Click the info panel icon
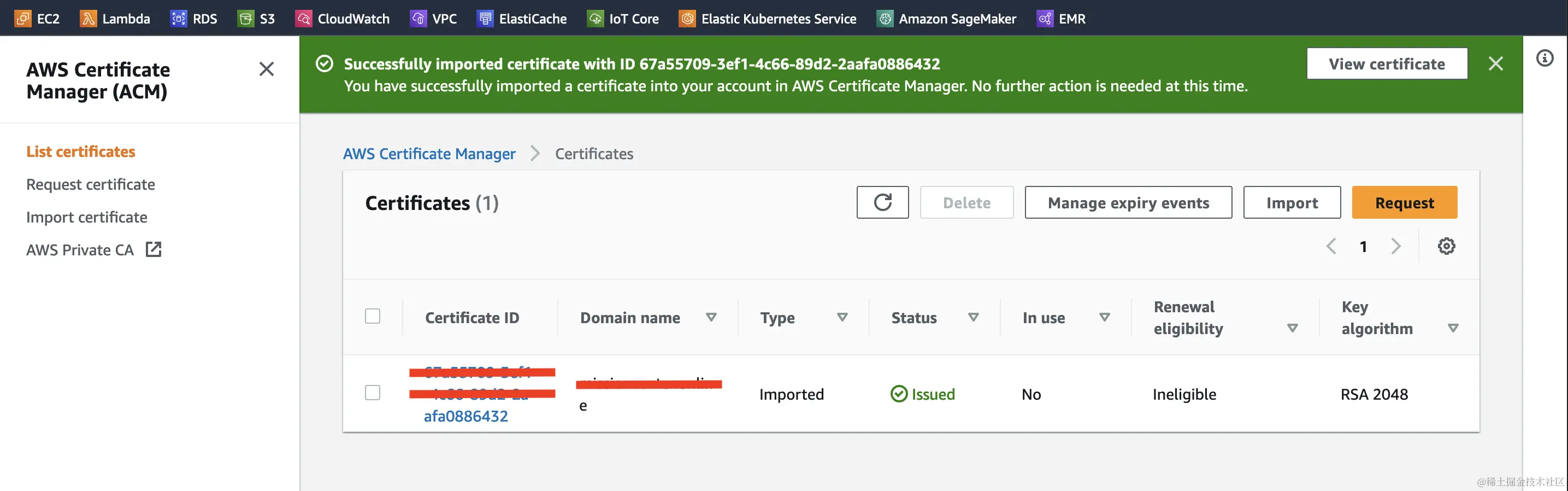 click(1545, 59)
